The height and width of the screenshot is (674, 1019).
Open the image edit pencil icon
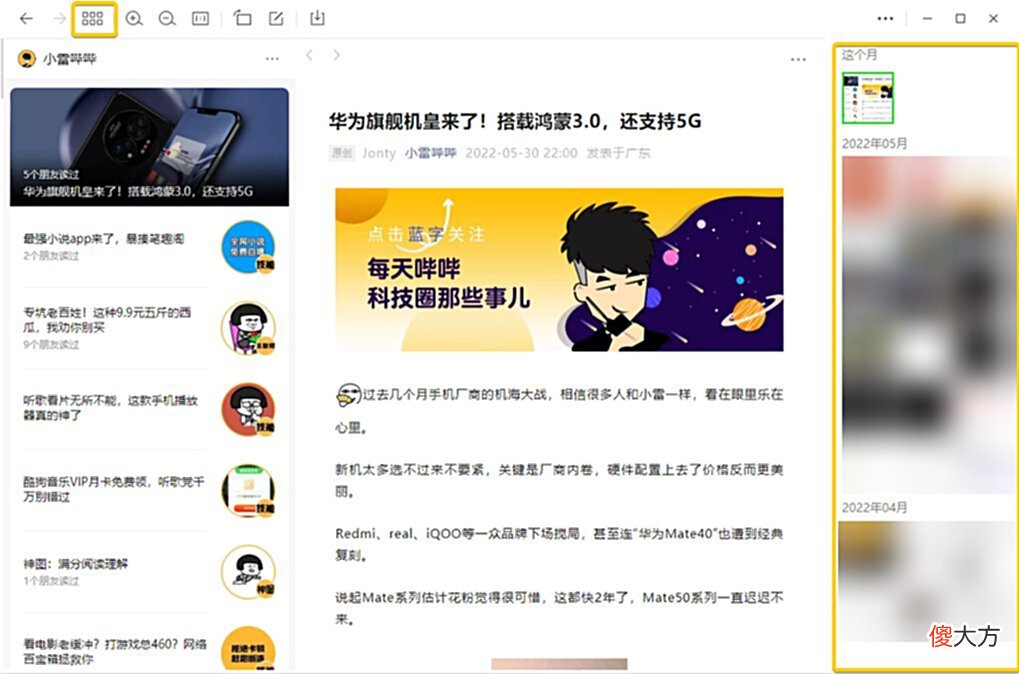(276, 18)
